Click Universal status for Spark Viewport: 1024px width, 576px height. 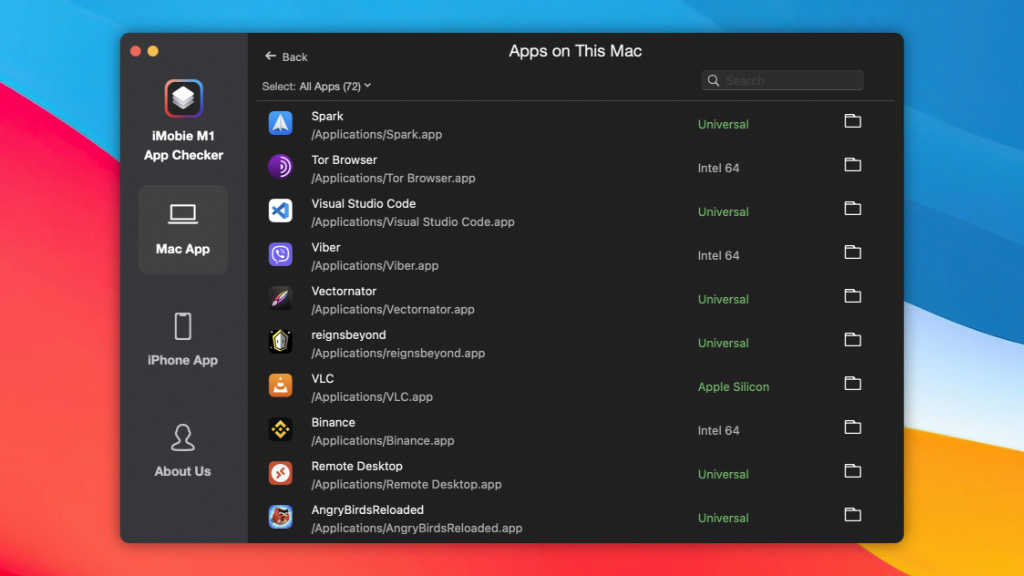point(723,124)
